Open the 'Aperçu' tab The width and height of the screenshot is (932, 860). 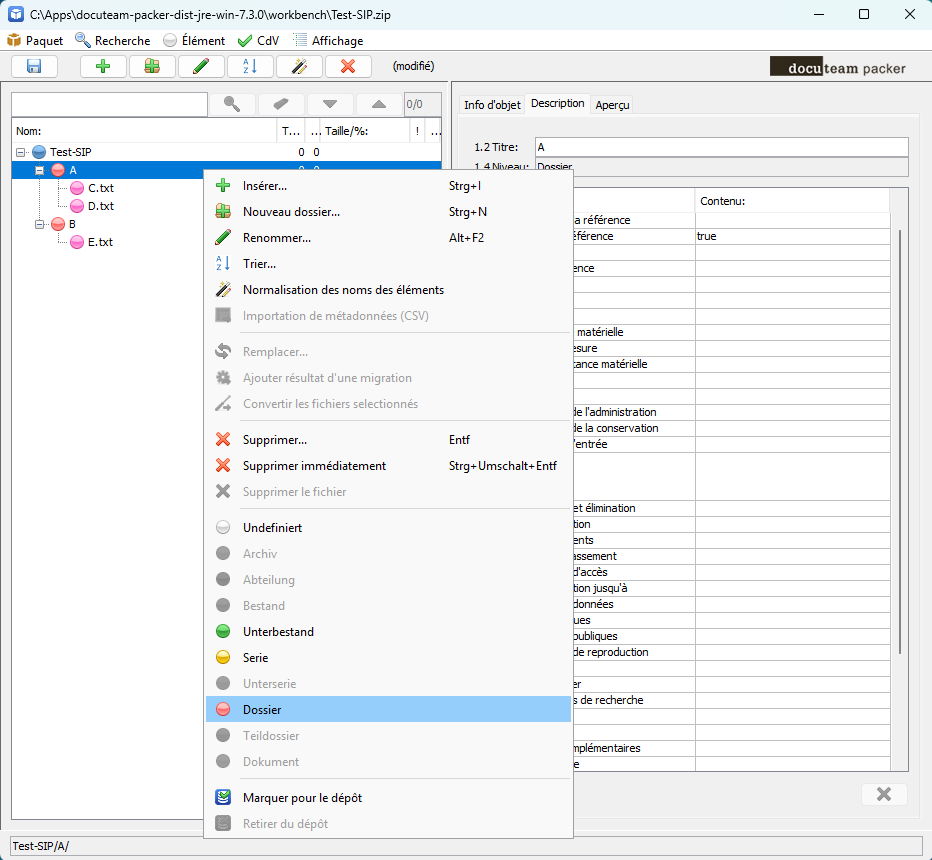click(612, 105)
